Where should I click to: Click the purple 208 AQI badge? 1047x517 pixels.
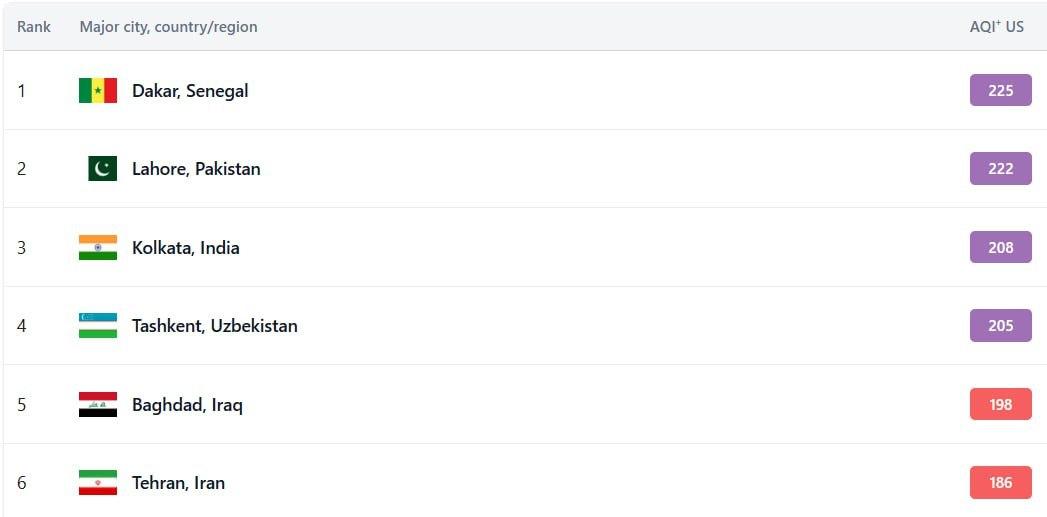point(1000,247)
